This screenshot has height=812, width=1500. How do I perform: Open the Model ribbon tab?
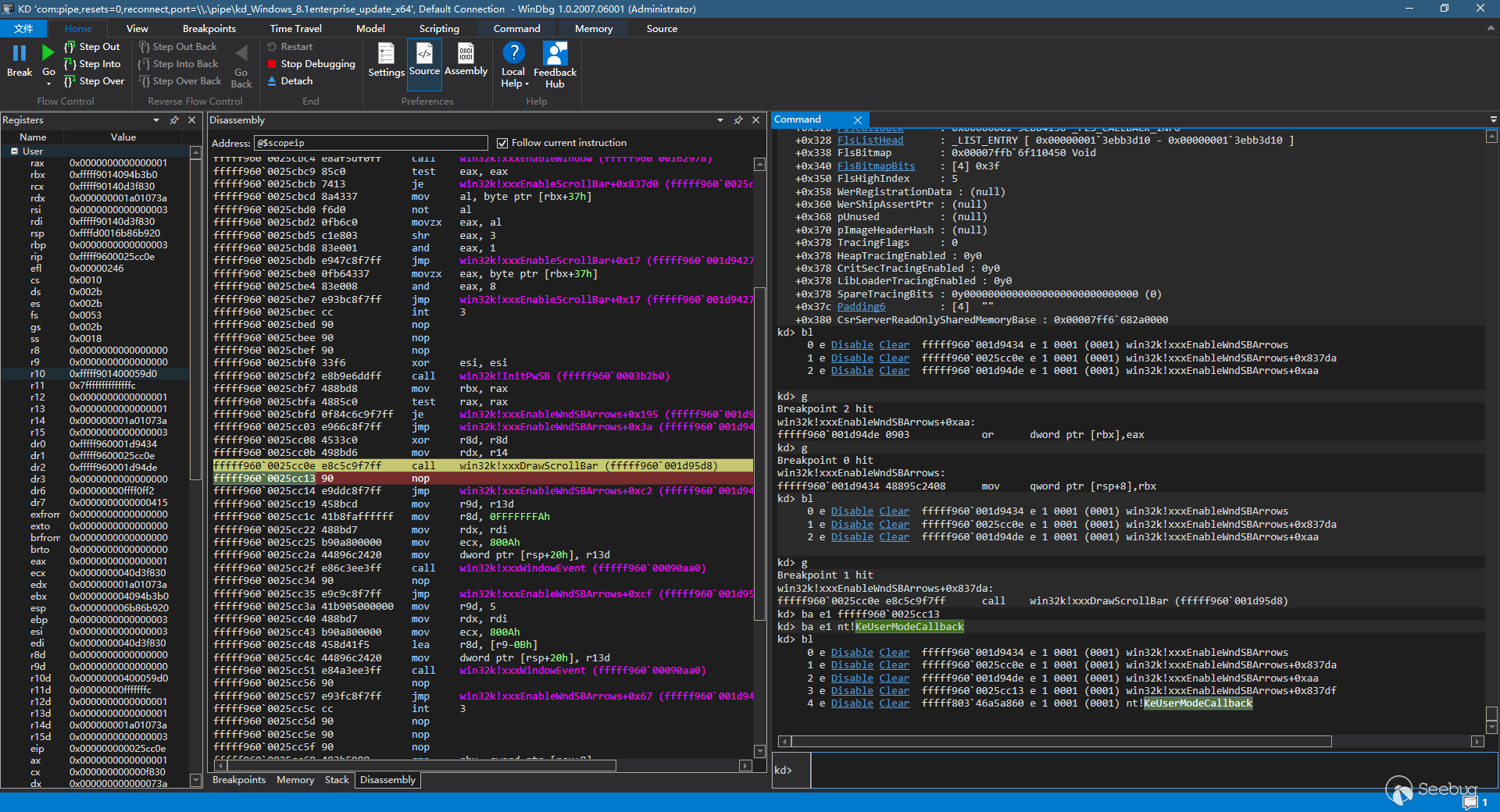(370, 29)
